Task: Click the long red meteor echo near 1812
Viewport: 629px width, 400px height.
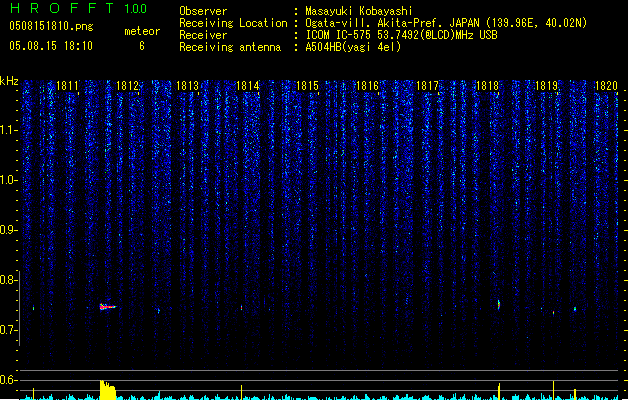Action: pos(108,307)
